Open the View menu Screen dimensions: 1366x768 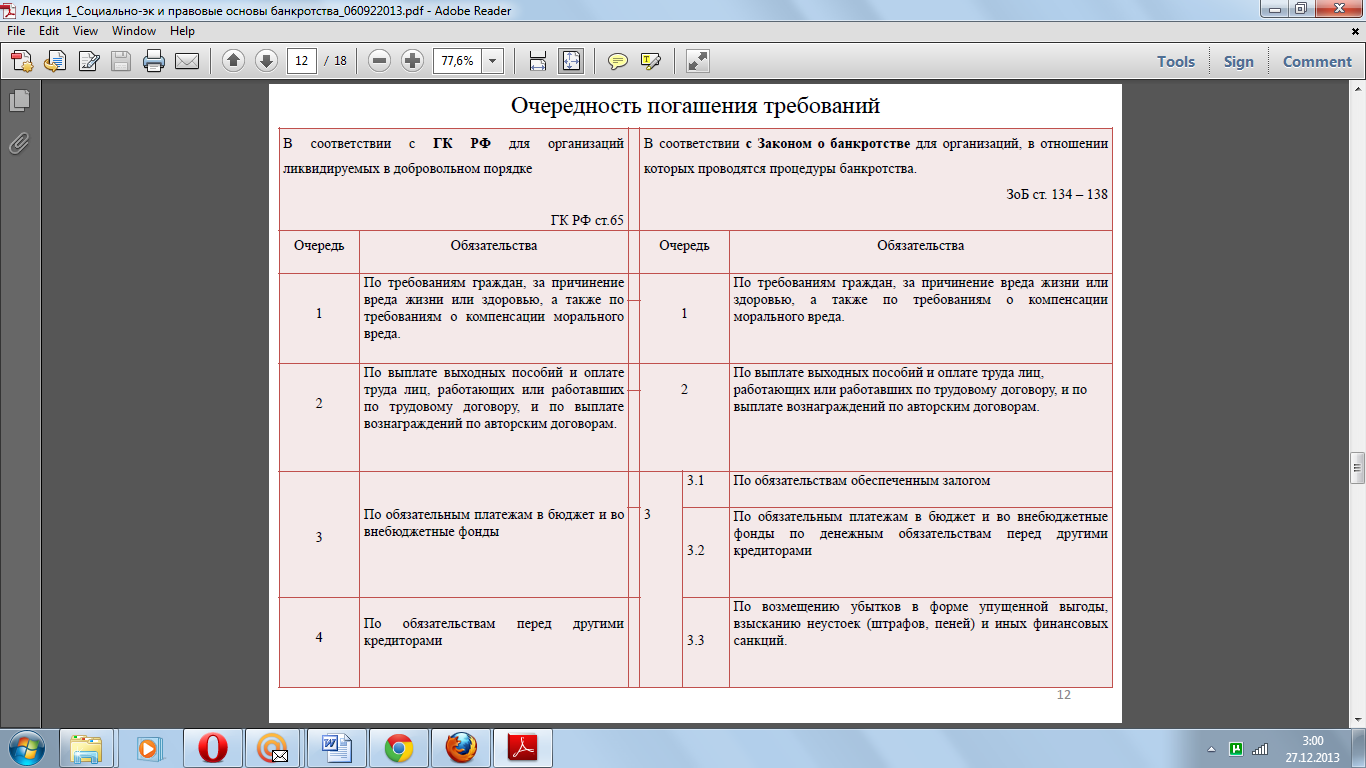click(85, 31)
